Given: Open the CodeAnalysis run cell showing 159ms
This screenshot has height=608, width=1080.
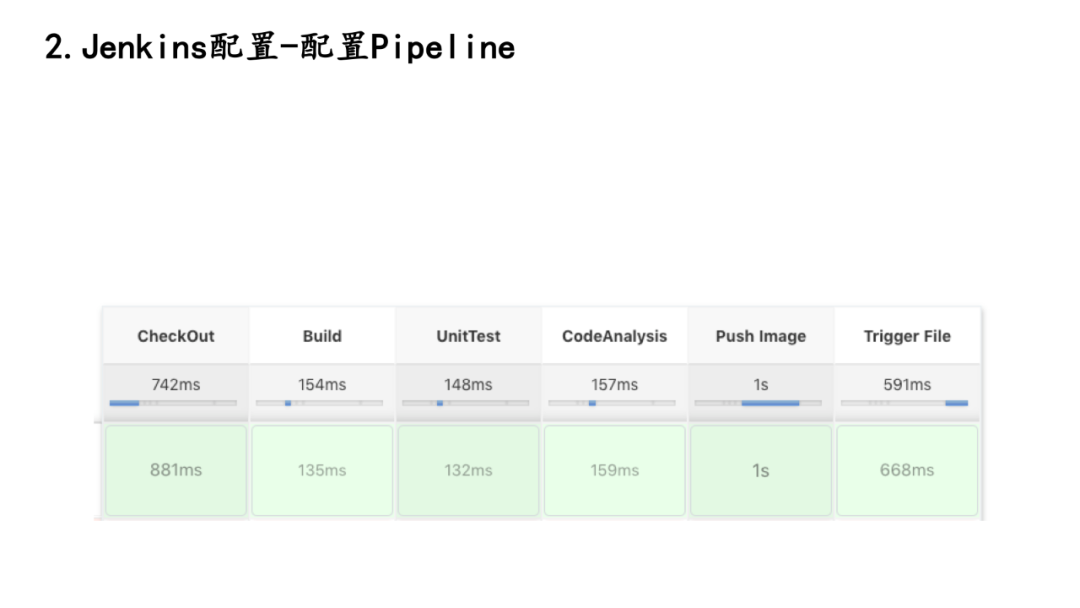Looking at the screenshot, I should coord(614,470).
